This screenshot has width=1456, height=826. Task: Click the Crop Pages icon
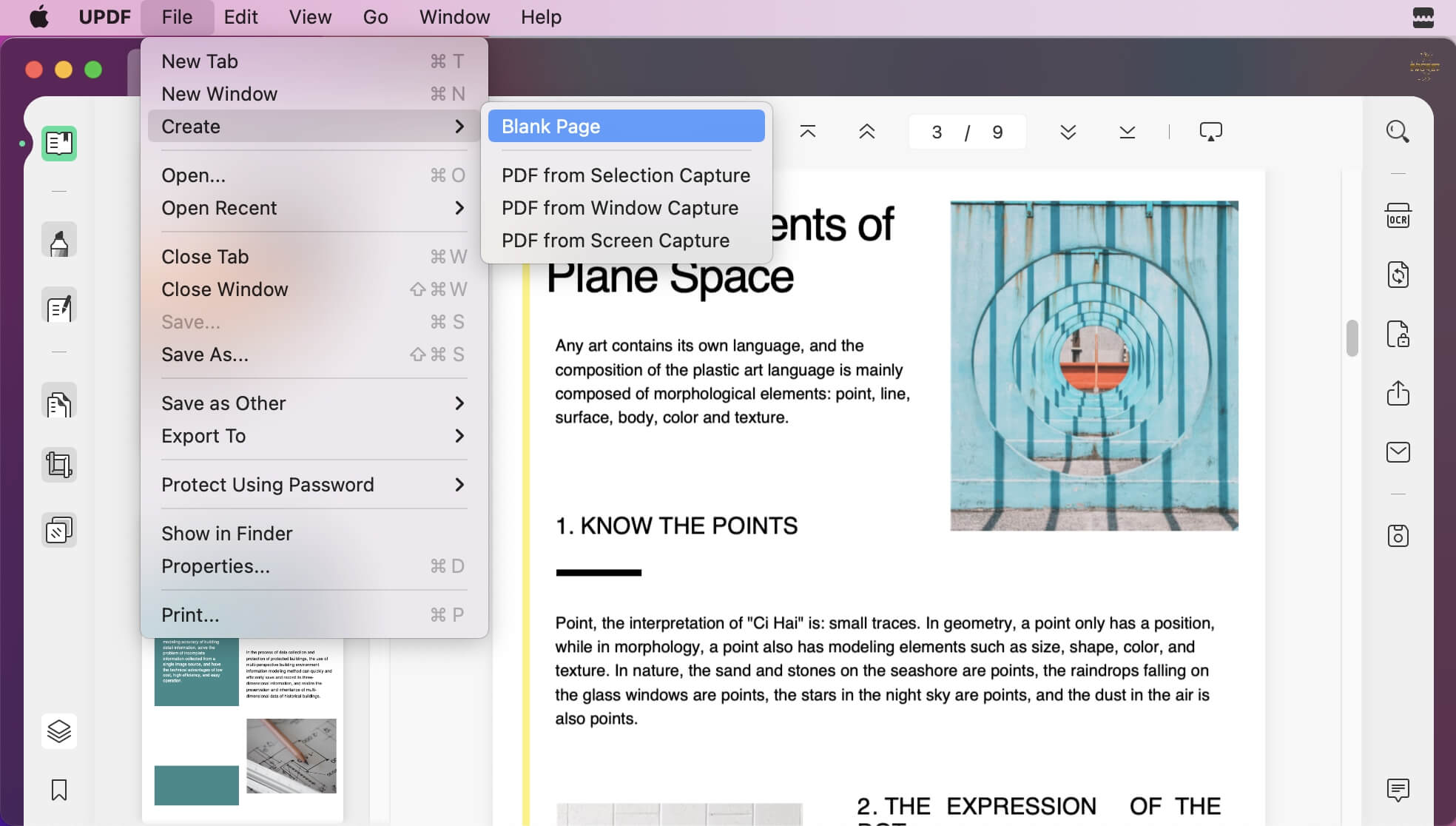tap(59, 465)
